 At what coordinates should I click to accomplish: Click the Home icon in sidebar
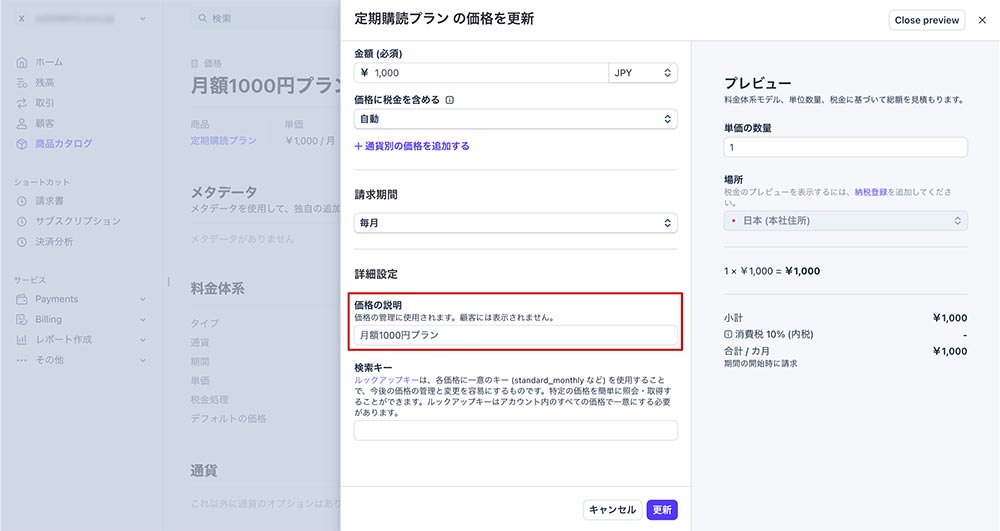coord(22,62)
